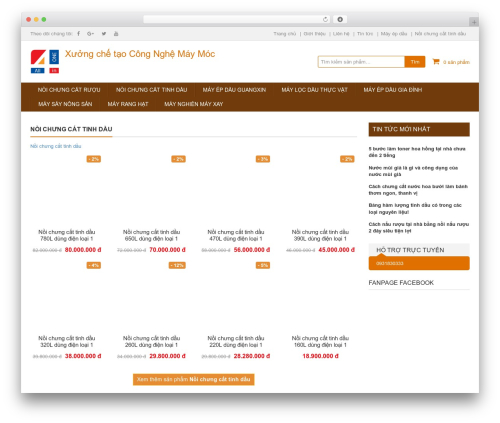Click the shopping cart icon
The width and height of the screenshot is (500, 423).
[436, 62]
